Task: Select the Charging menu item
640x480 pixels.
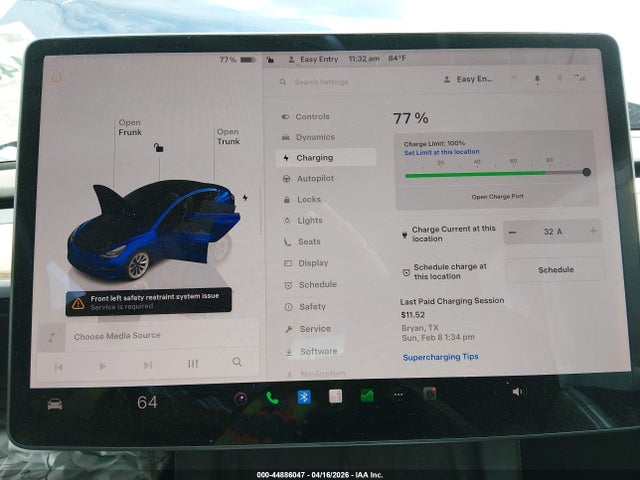Action: (x=326, y=158)
